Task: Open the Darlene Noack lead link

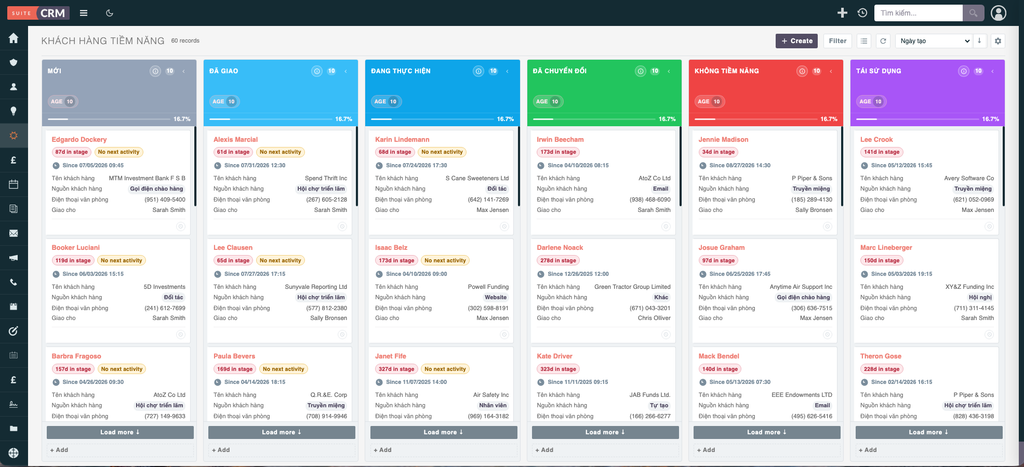Action: pyautogui.click(x=560, y=248)
